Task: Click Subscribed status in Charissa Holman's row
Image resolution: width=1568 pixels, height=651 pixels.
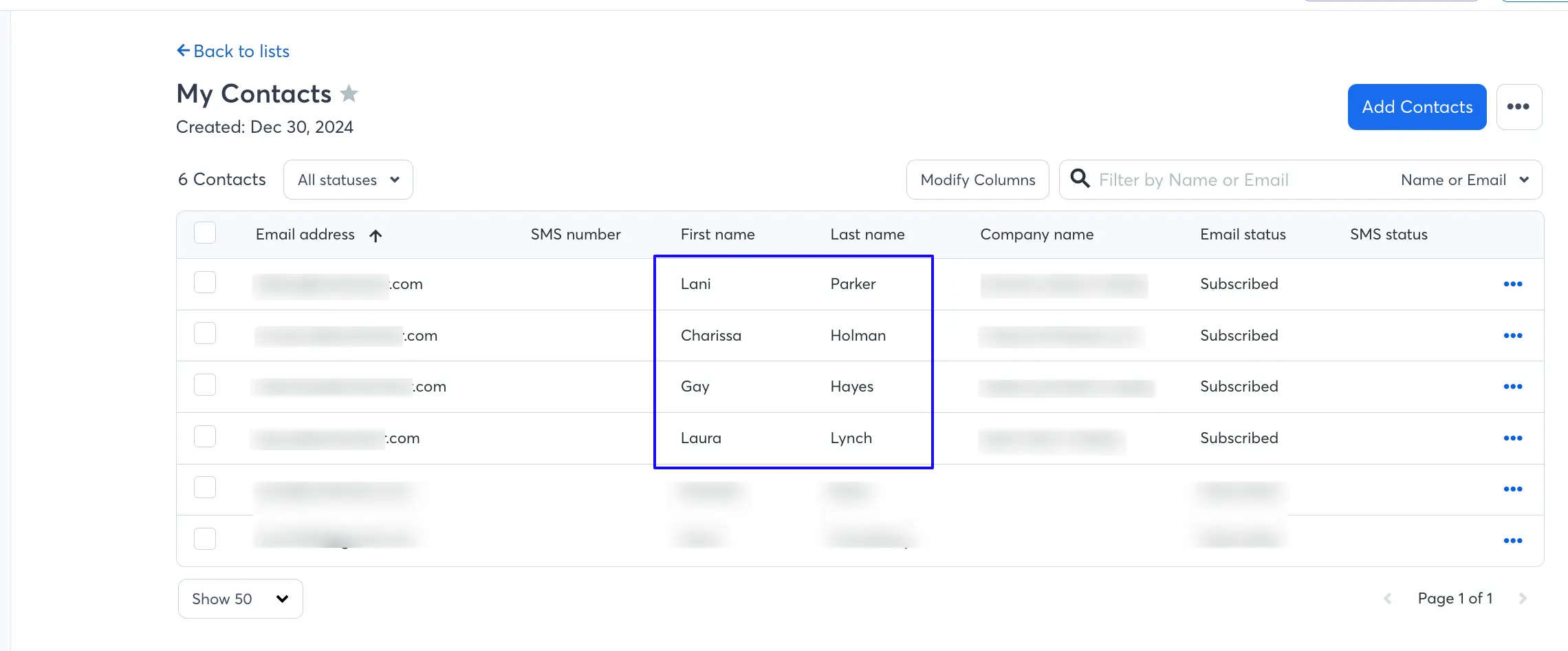Action: 1239,335
